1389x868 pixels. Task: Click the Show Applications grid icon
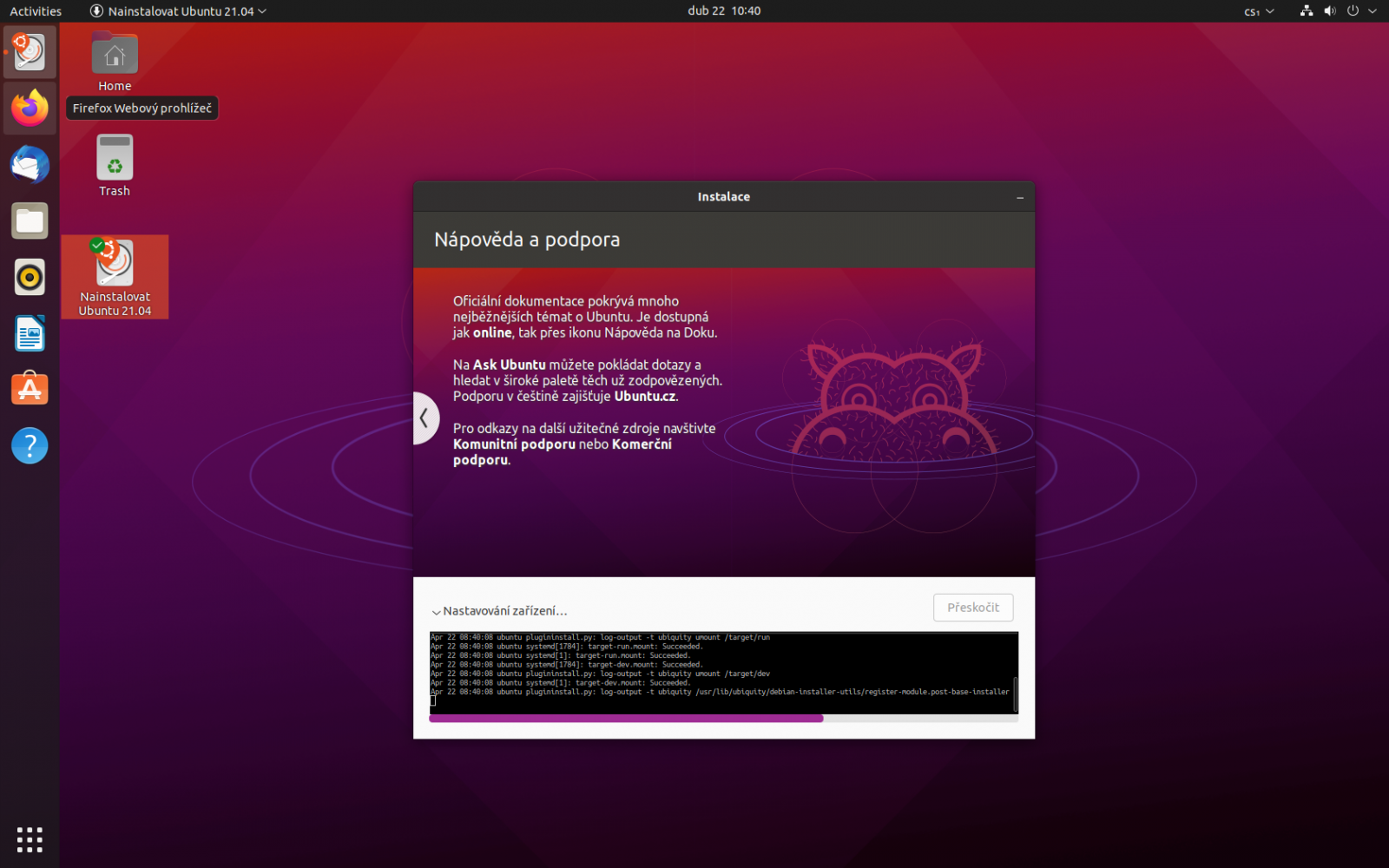[30, 839]
